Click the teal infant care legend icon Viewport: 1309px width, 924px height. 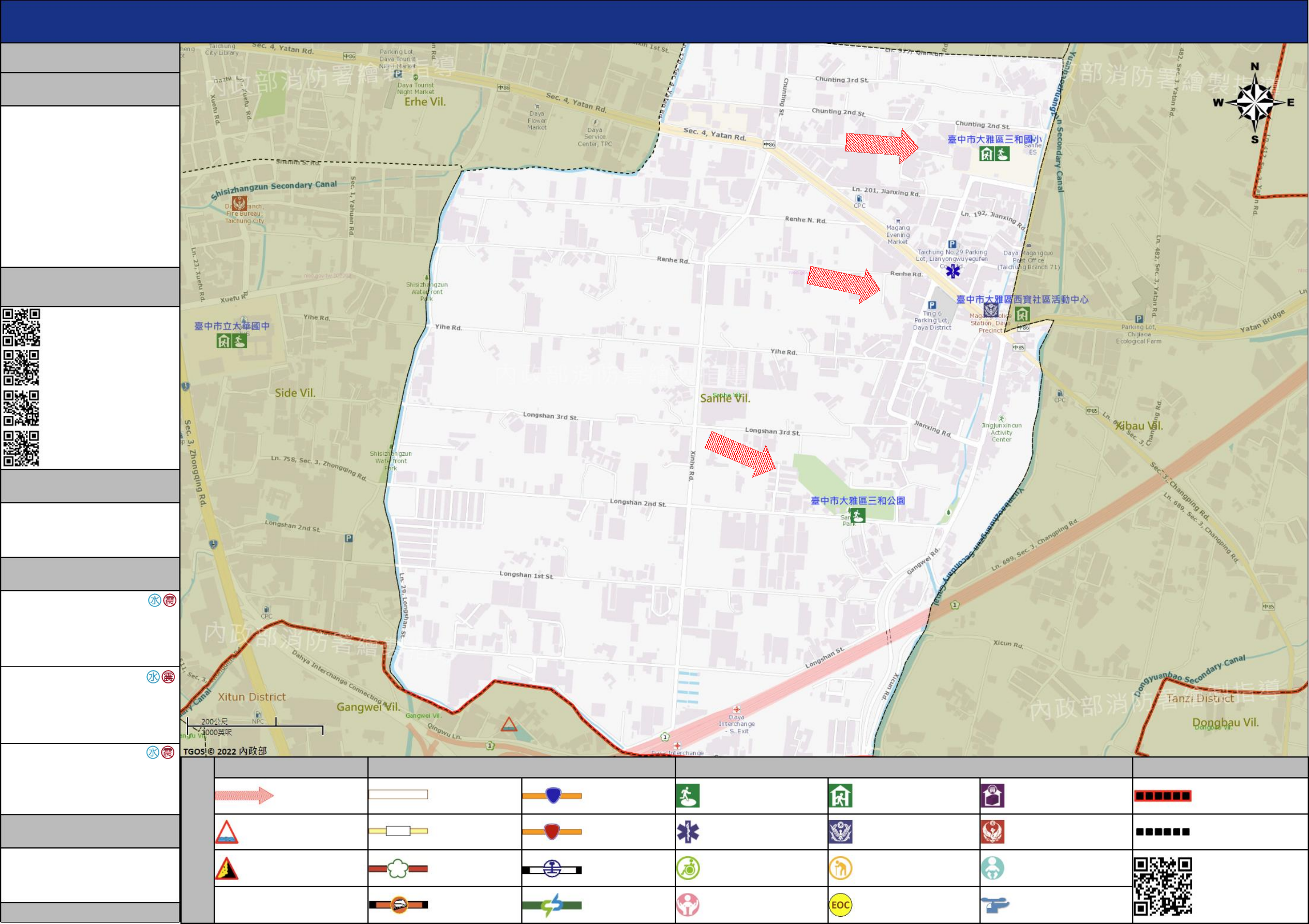coord(992,868)
